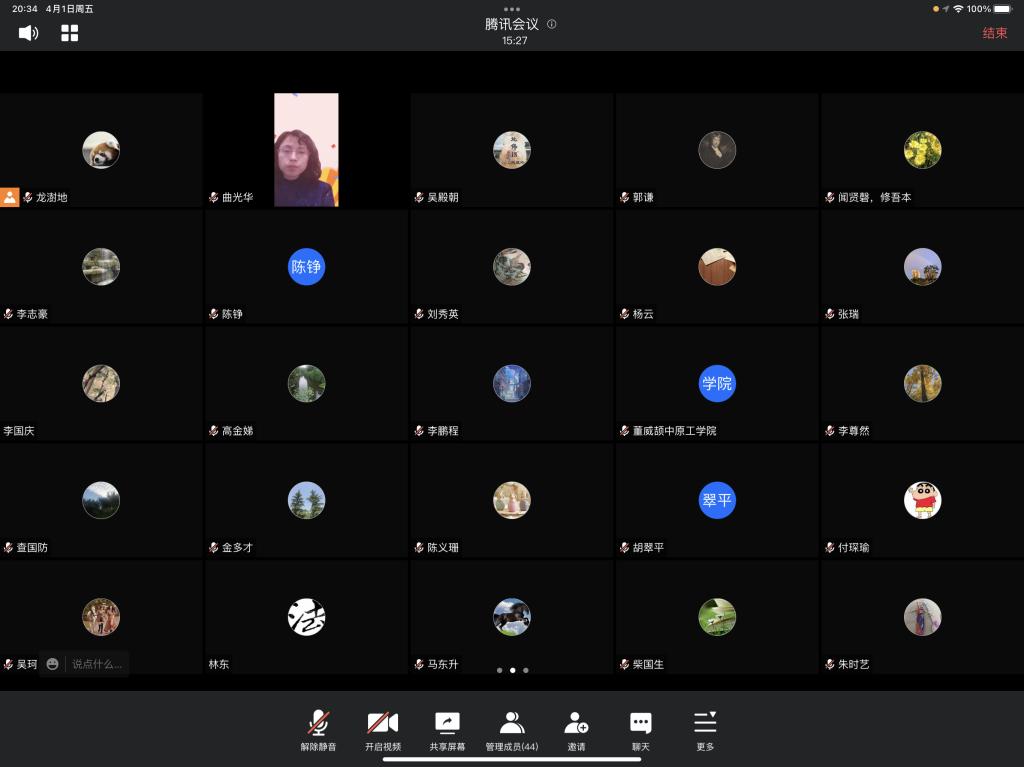
Task: Tap the page indicator dots
Action: coord(512,670)
